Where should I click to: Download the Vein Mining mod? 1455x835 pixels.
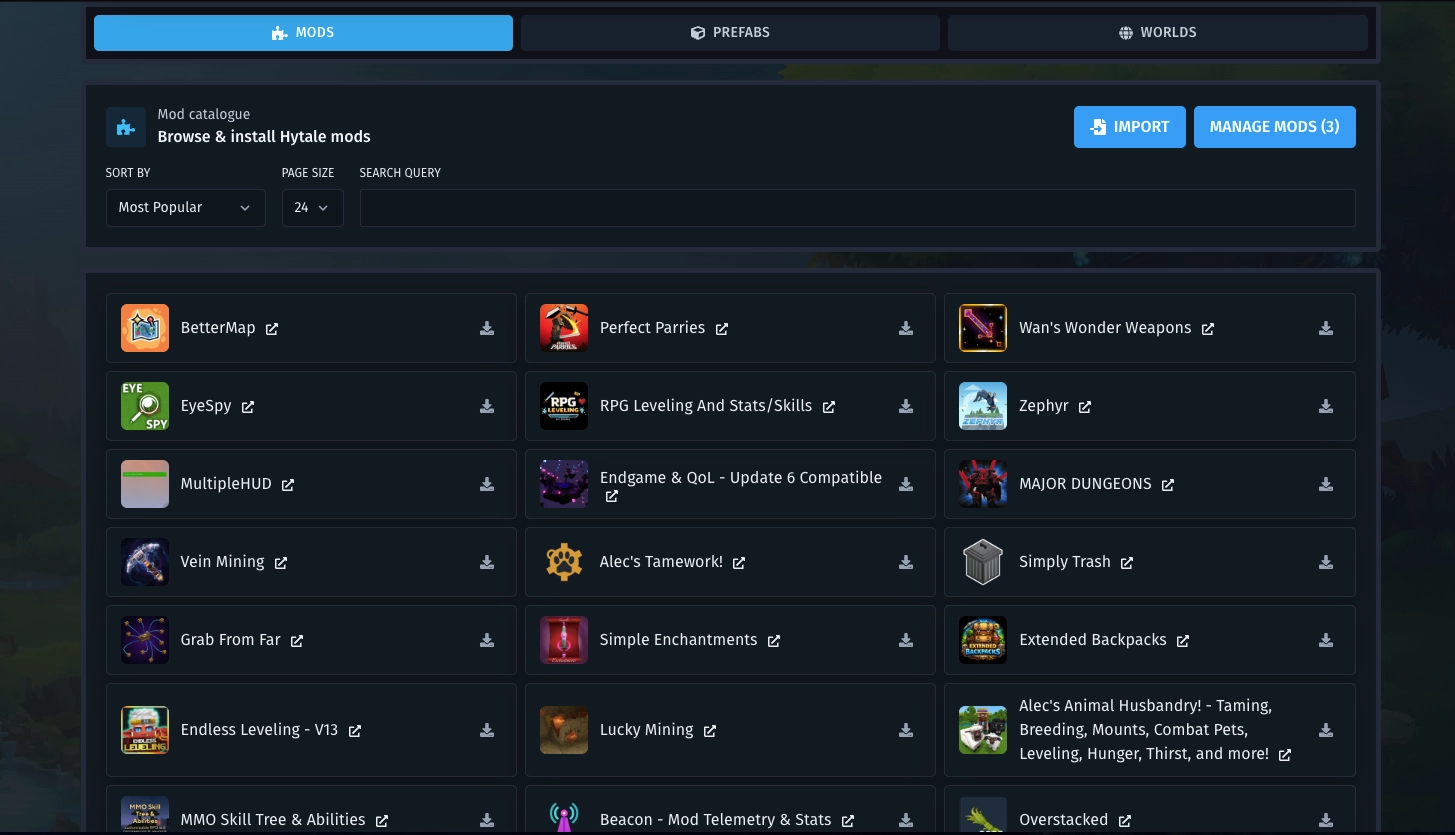pos(487,562)
